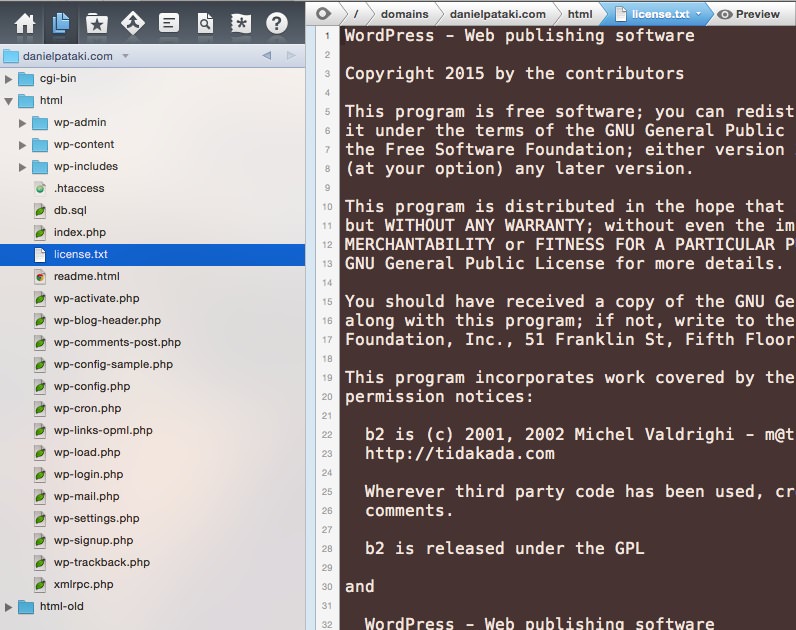Viewport: 796px width, 630px height.
Task: Select wp-links-opml.php file
Action: coord(152,430)
